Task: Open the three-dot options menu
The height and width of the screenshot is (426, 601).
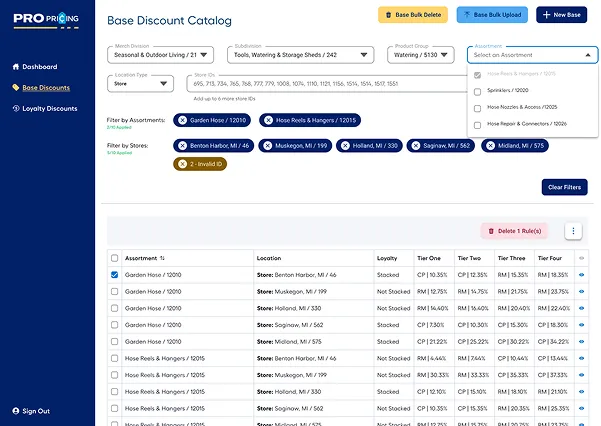Action: point(573,231)
